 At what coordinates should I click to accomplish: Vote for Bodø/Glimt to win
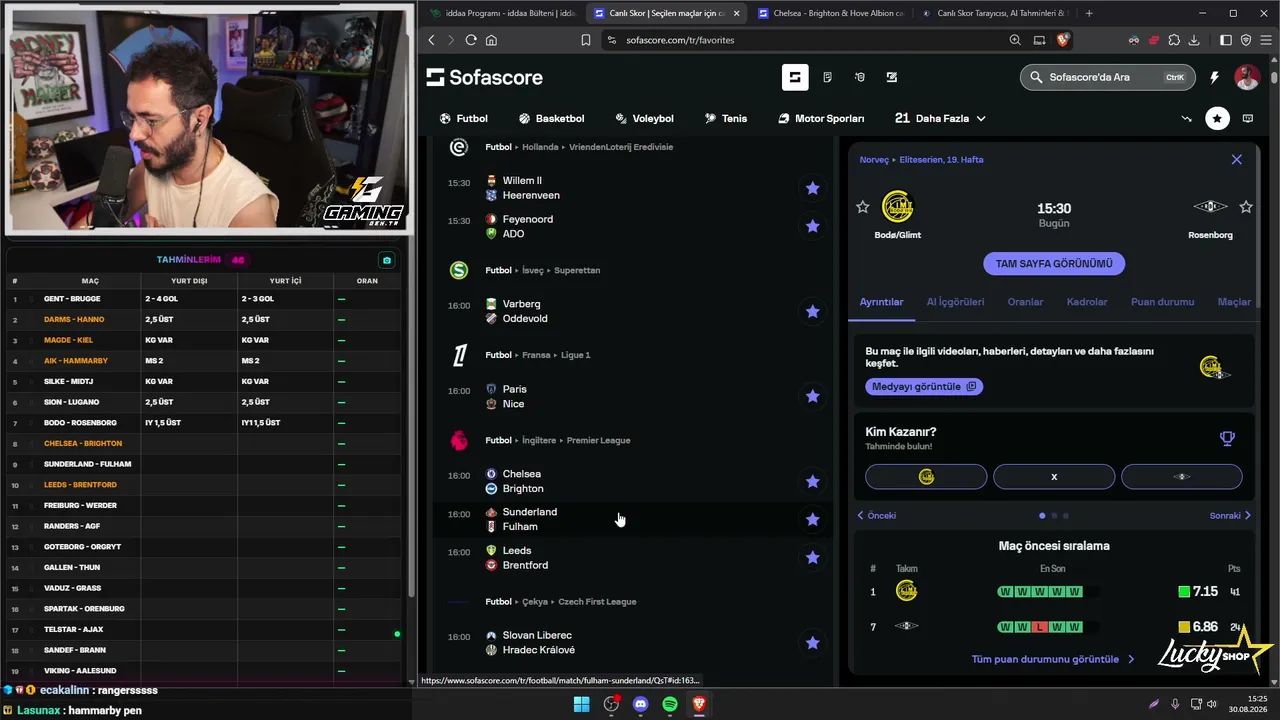click(926, 477)
